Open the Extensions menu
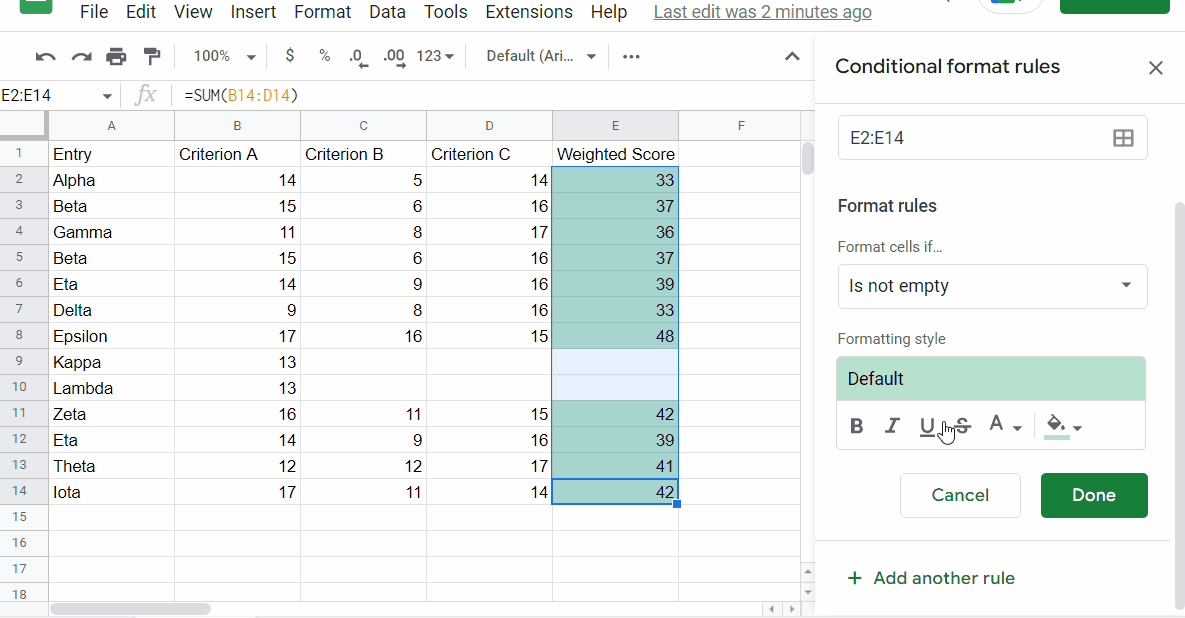This screenshot has height=618, width=1185. click(529, 12)
